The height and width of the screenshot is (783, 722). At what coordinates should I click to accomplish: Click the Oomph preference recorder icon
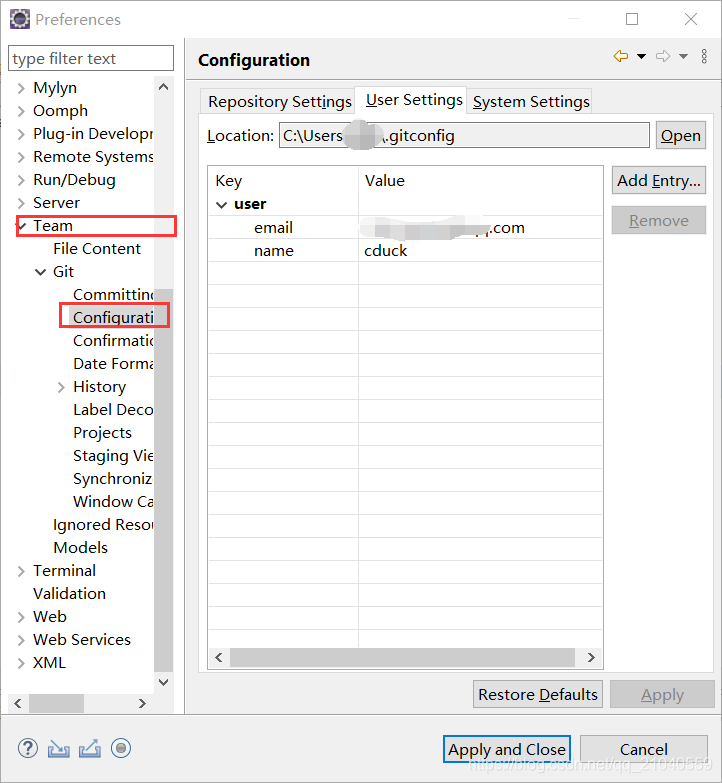(121, 748)
